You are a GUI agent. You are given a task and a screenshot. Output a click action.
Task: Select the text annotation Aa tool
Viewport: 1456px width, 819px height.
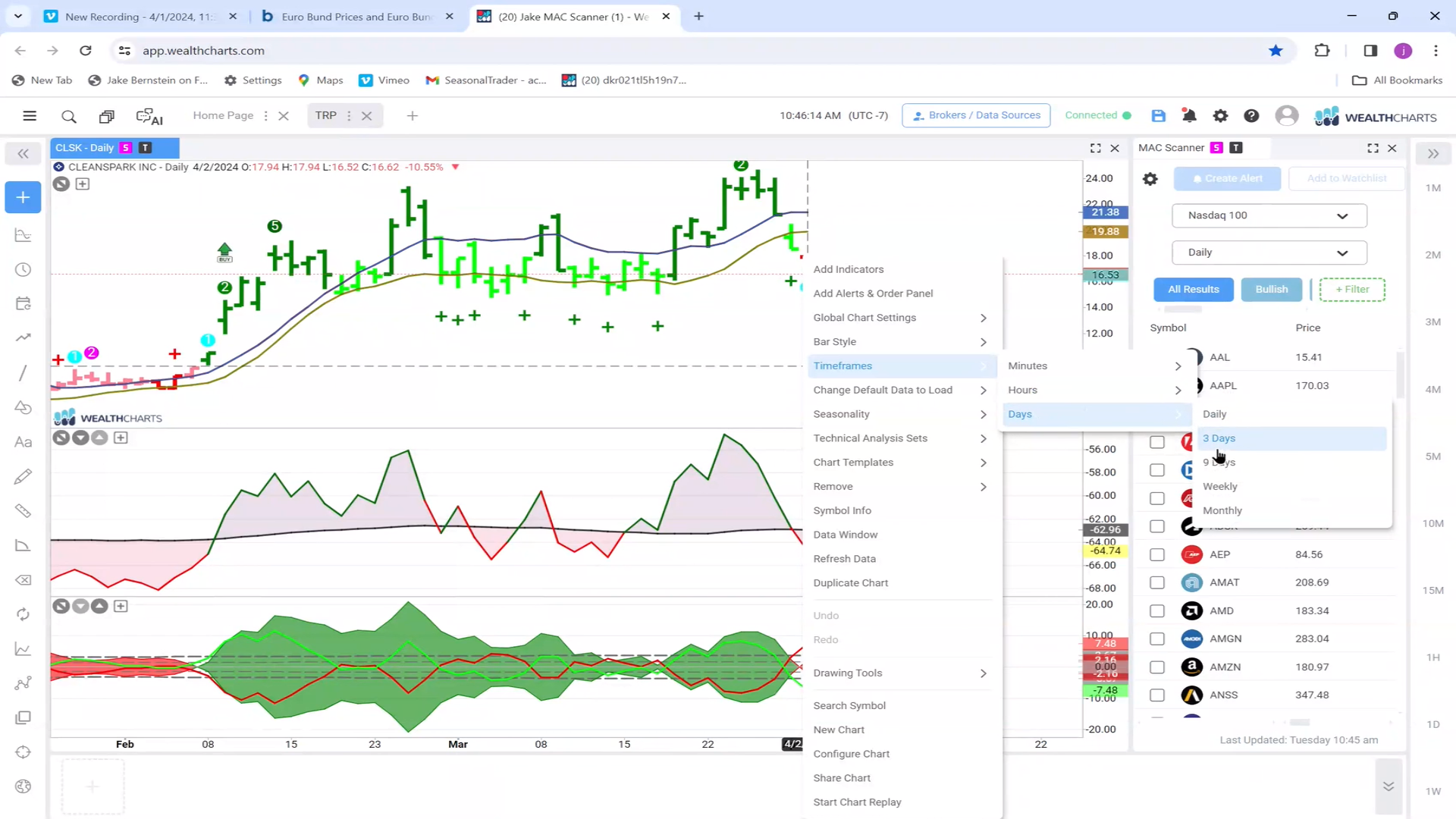(x=23, y=442)
